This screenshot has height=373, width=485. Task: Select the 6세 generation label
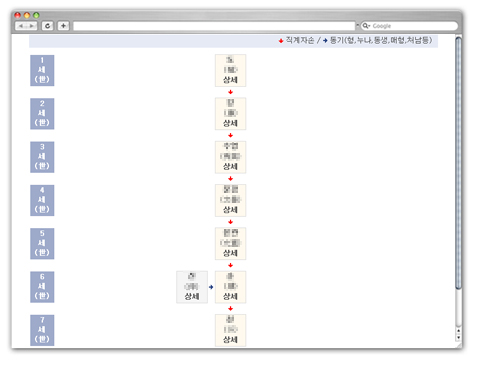42,287
